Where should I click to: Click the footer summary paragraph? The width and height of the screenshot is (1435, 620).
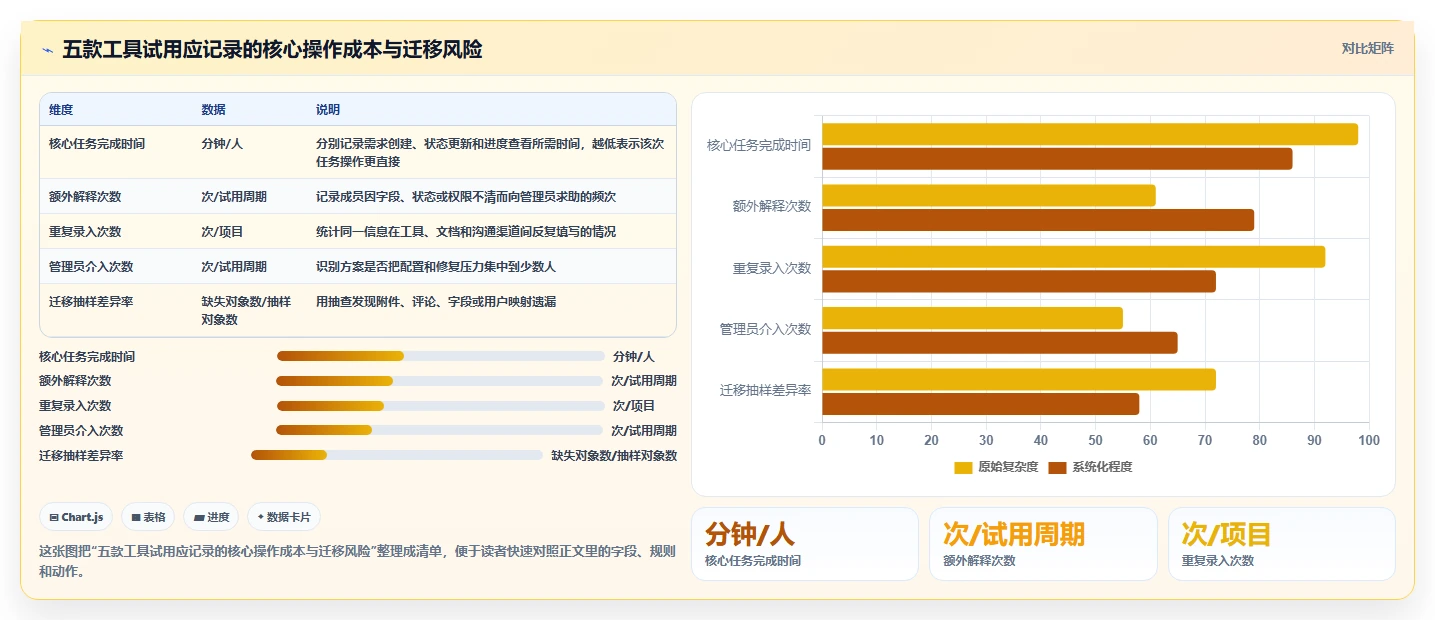click(357, 562)
